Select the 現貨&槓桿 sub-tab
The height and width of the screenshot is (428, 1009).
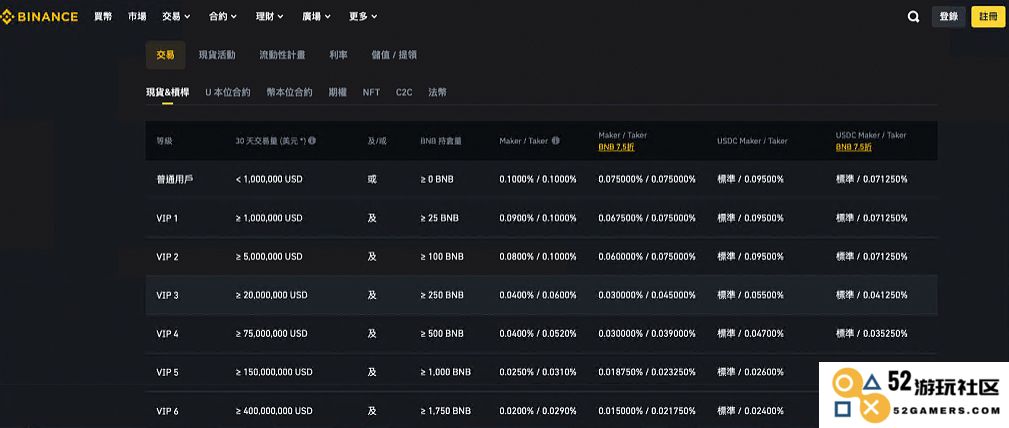pyautogui.click(x=167, y=93)
